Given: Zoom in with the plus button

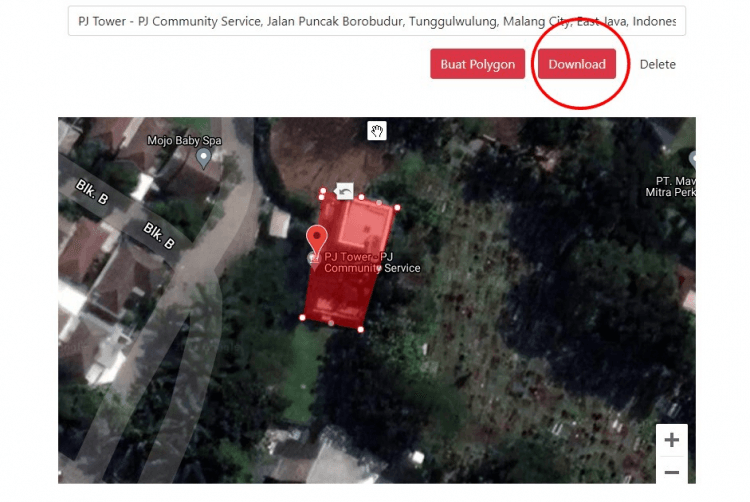Looking at the screenshot, I should tap(672, 440).
